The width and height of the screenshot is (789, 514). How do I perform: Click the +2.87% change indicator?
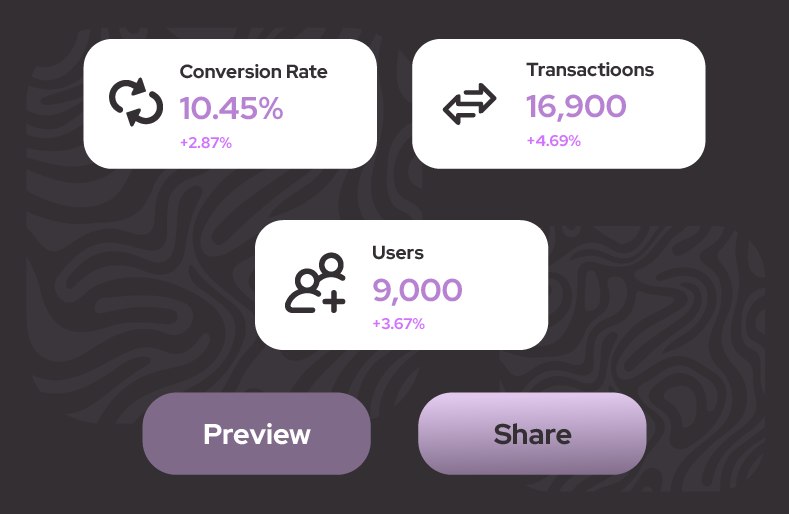[206, 143]
